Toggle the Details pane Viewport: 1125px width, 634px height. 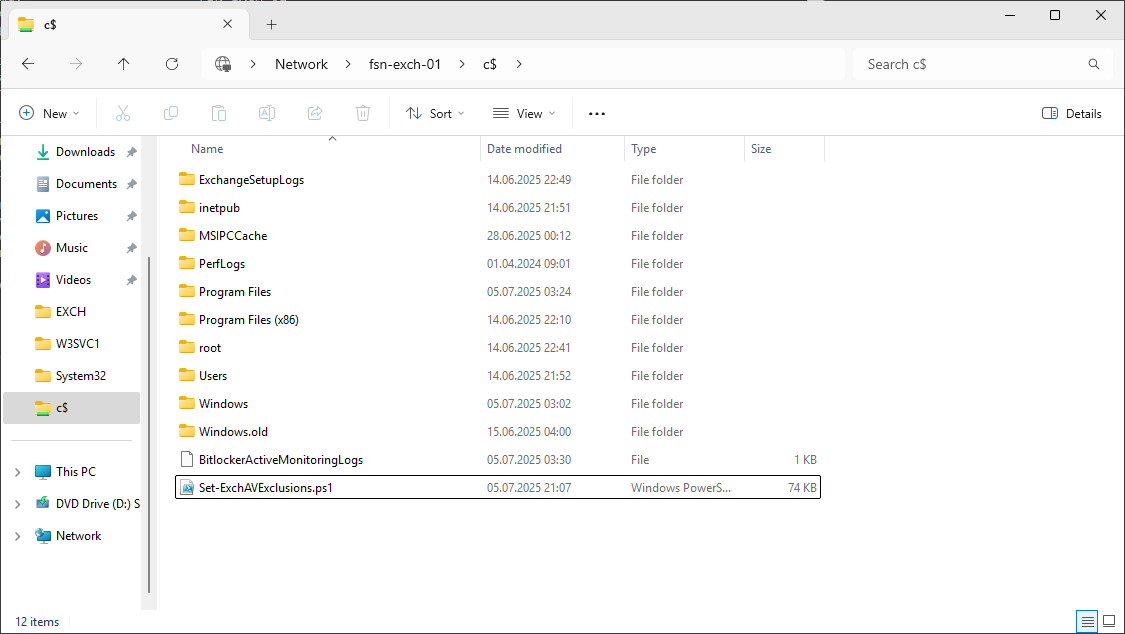tap(1071, 113)
